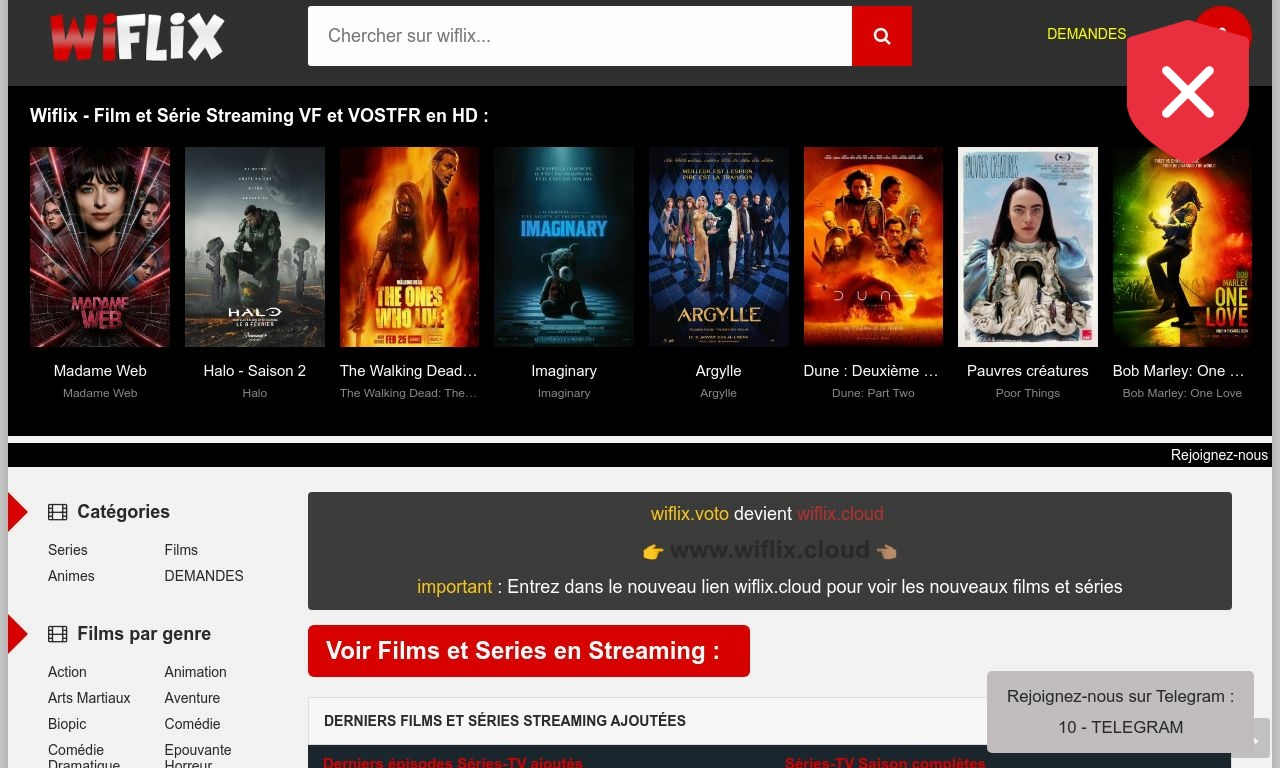Select the Derniers épisodes Séries-TV ajoutés tab
Screen dimensions: 1280x768
(452, 761)
